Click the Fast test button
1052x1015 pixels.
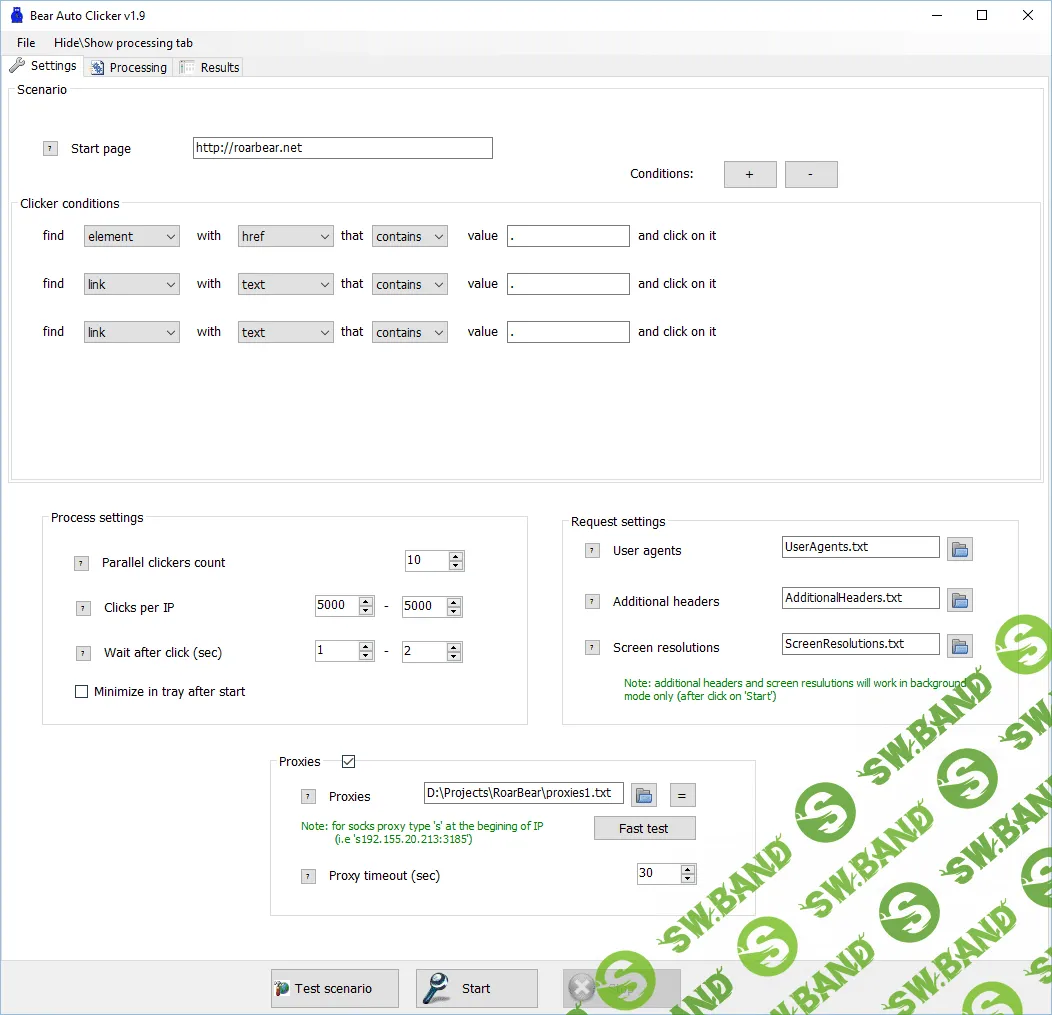click(x=644, y=829)
